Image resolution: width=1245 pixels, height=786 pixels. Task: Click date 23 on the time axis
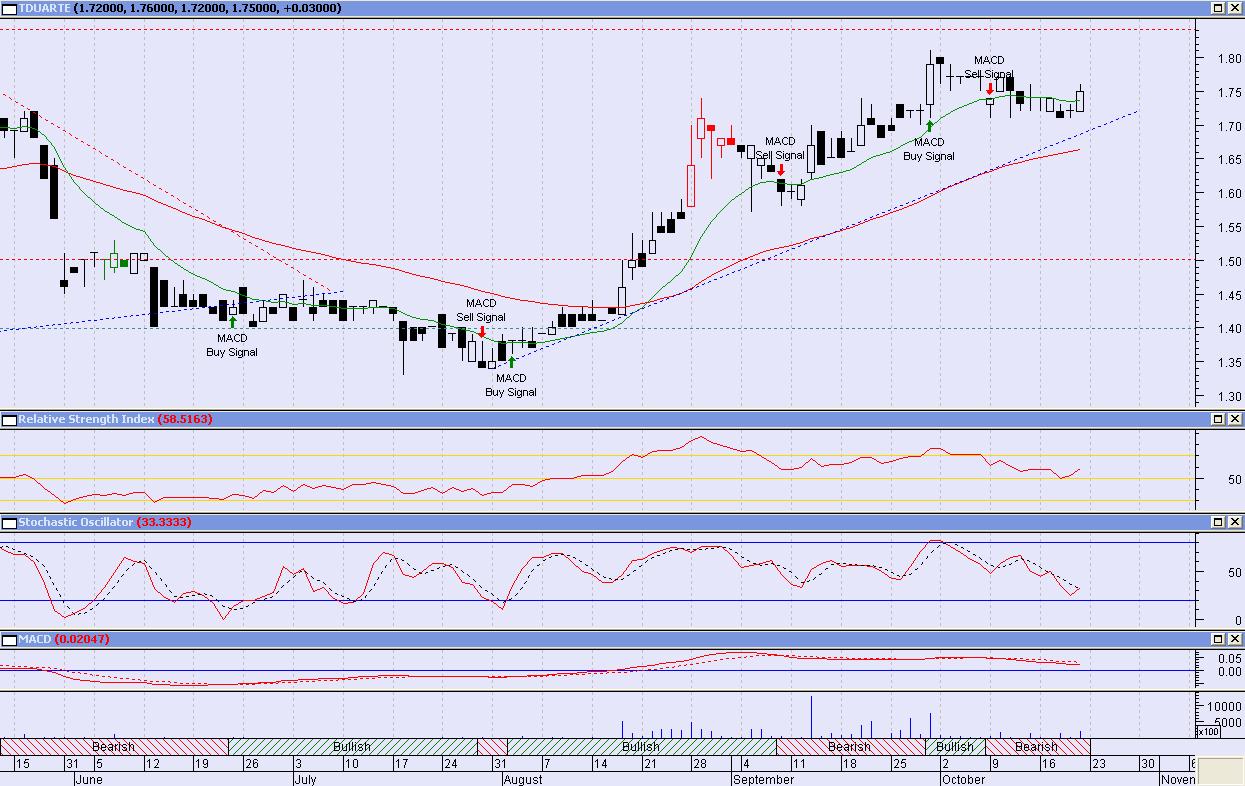pos(1097,764)
